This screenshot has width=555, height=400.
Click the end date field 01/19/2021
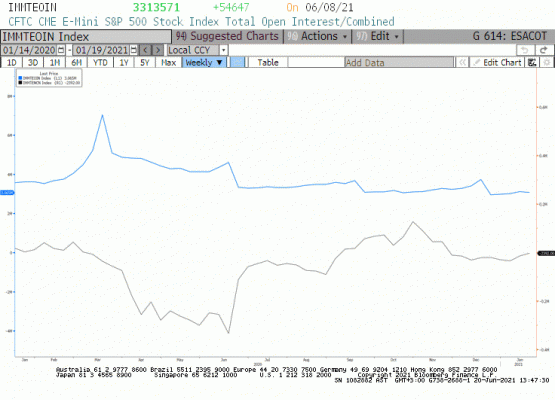point(102,50)
